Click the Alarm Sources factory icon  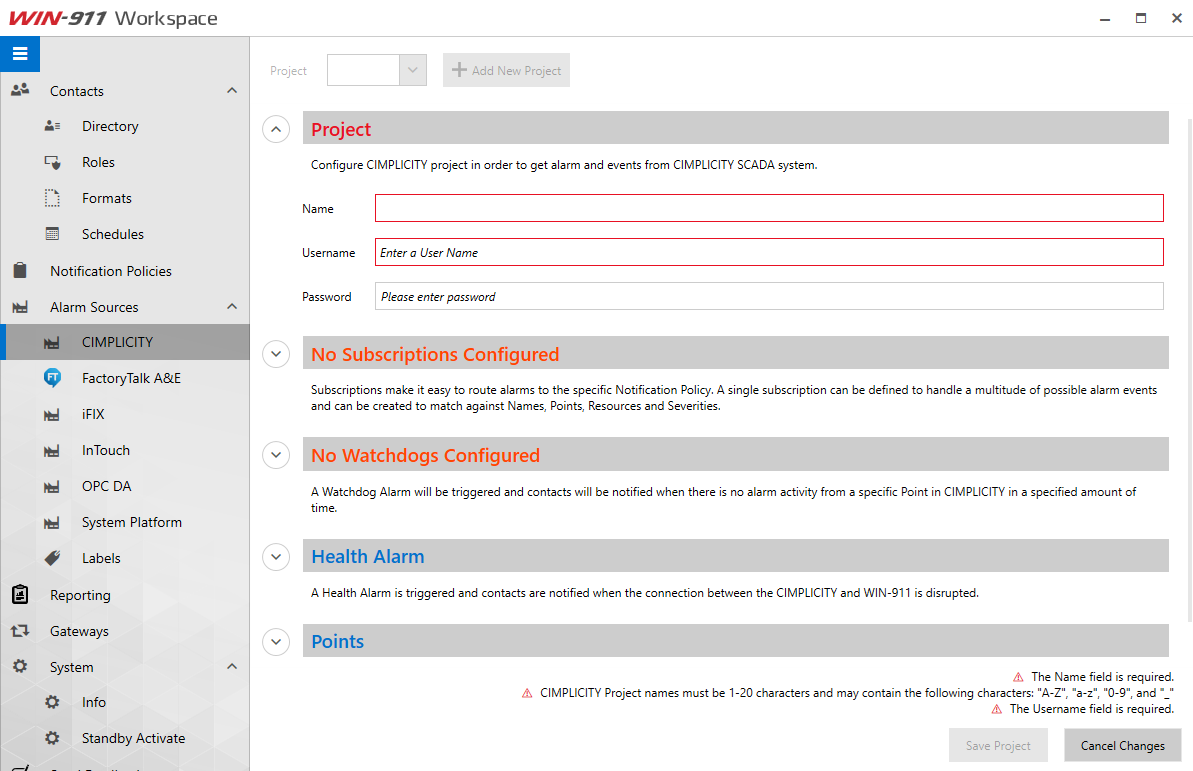tap(21, 307)
